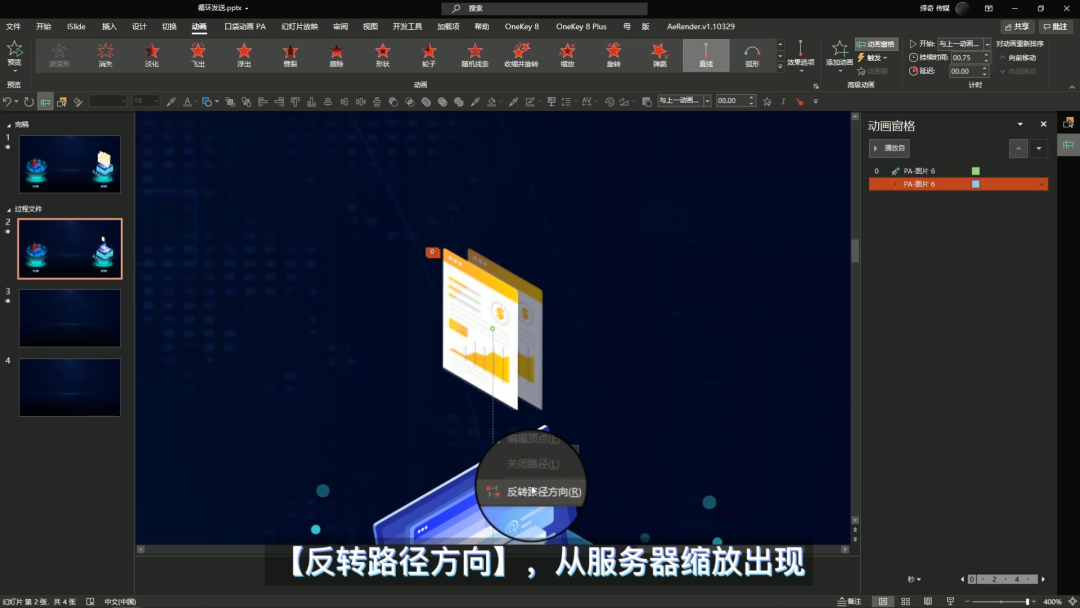
Task: Toggle the Animation Pane (动画窗格) button
Action: (x=876, y=44)
